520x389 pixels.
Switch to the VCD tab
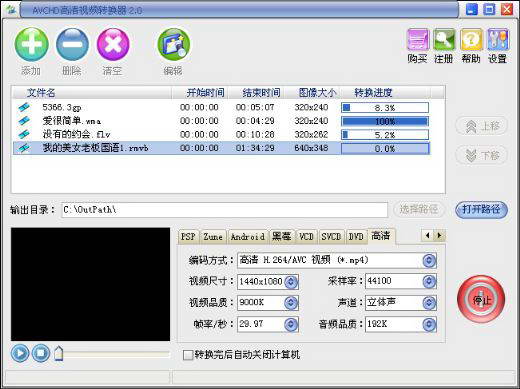tap(306, 237)
